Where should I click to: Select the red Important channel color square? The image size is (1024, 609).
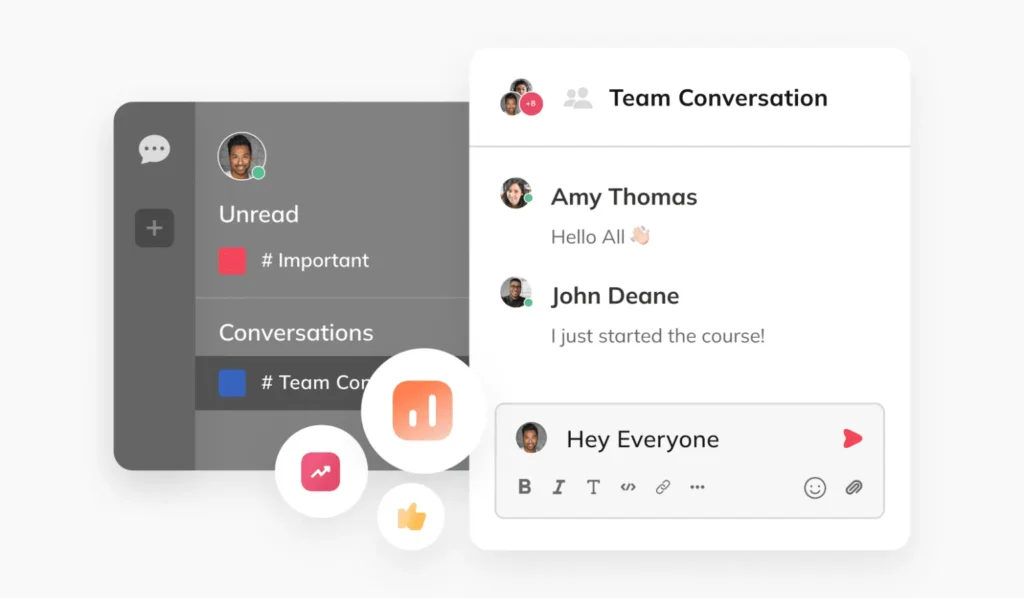coord(232,260)
